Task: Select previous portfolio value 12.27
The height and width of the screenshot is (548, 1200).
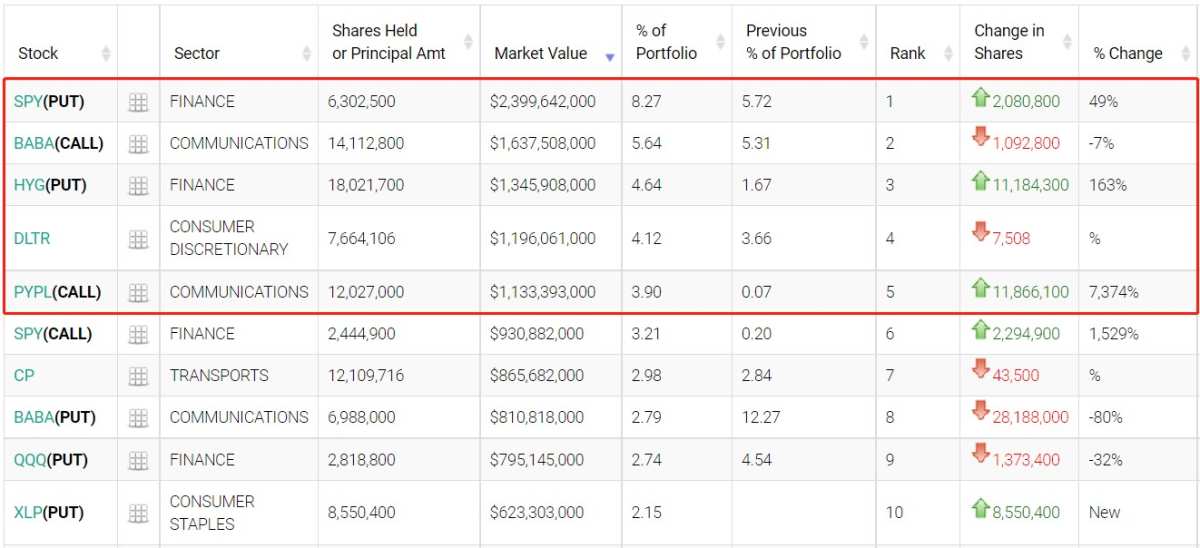Action: point(761,418)
